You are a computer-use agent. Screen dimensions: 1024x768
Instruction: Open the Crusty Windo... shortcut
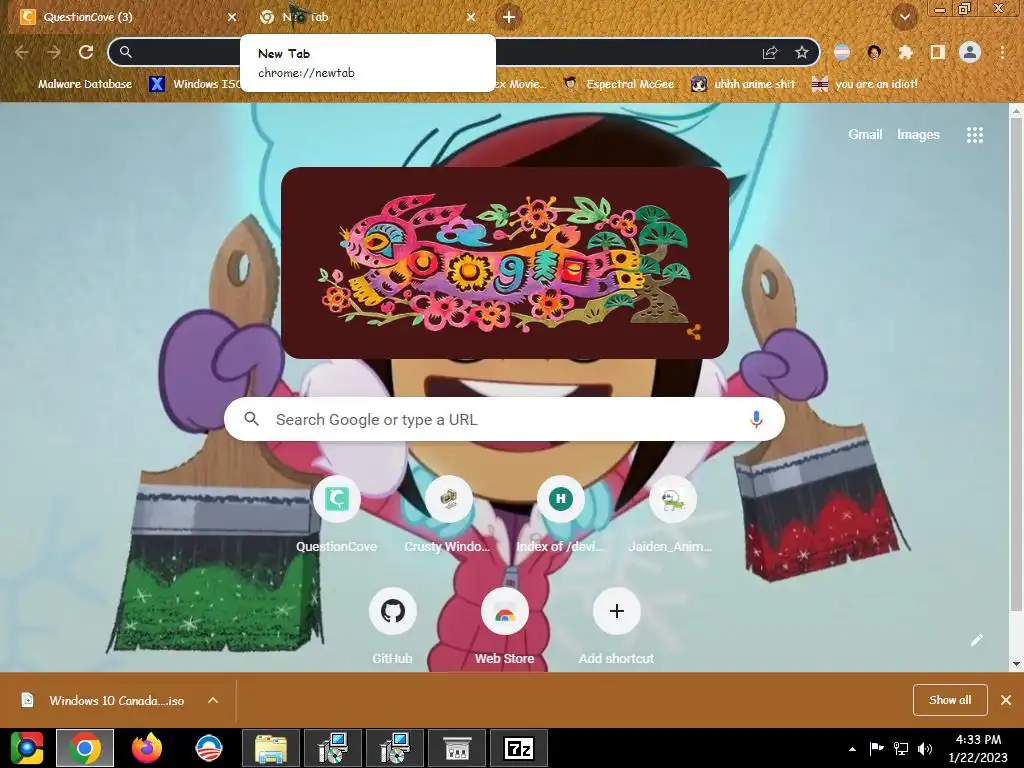coord(448,516)
